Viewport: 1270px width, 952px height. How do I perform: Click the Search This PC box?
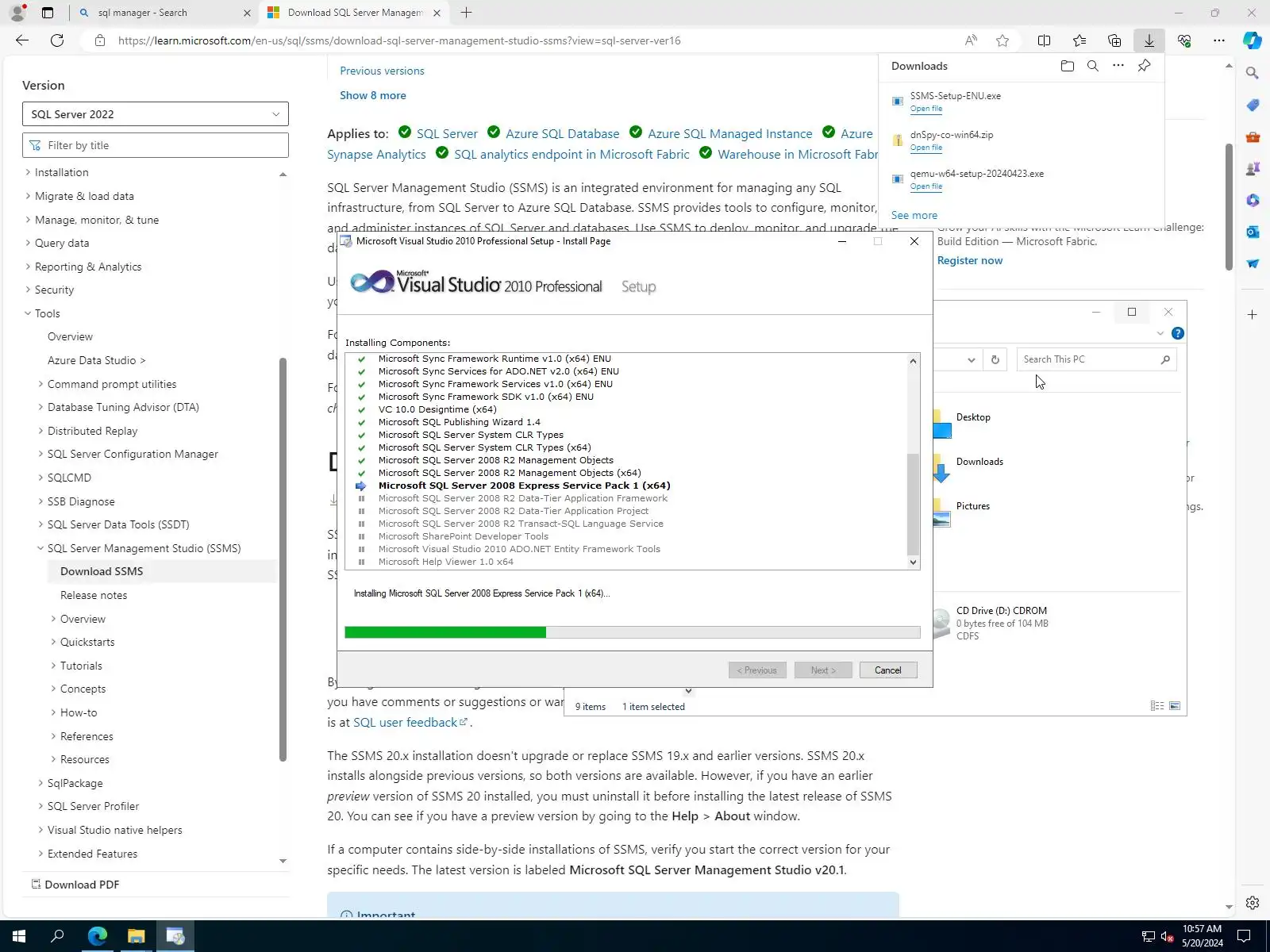coord(1096,359)
